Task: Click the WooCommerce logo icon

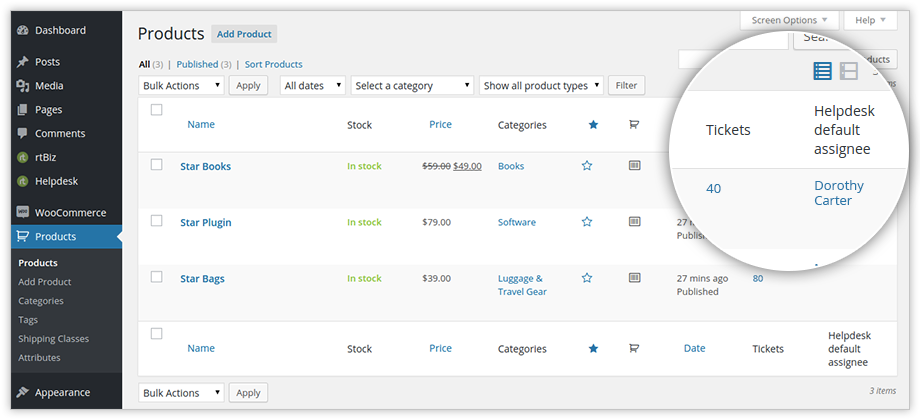Action: (23, 212)
